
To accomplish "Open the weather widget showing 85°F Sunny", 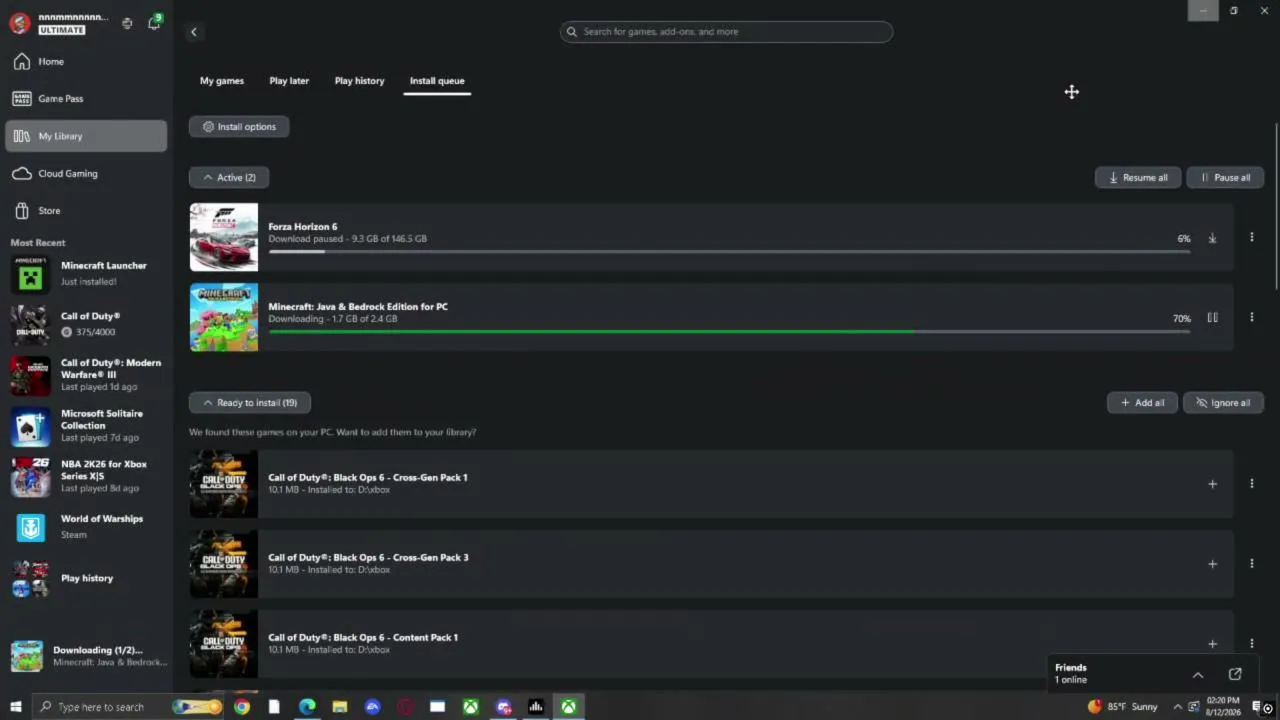I will click(x=1123, y=707).
